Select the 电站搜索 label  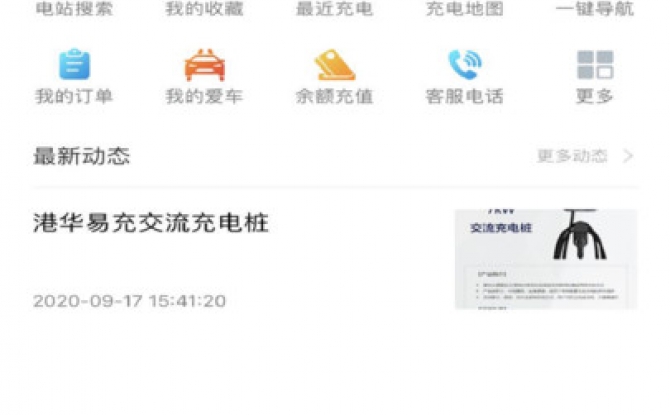74,9
